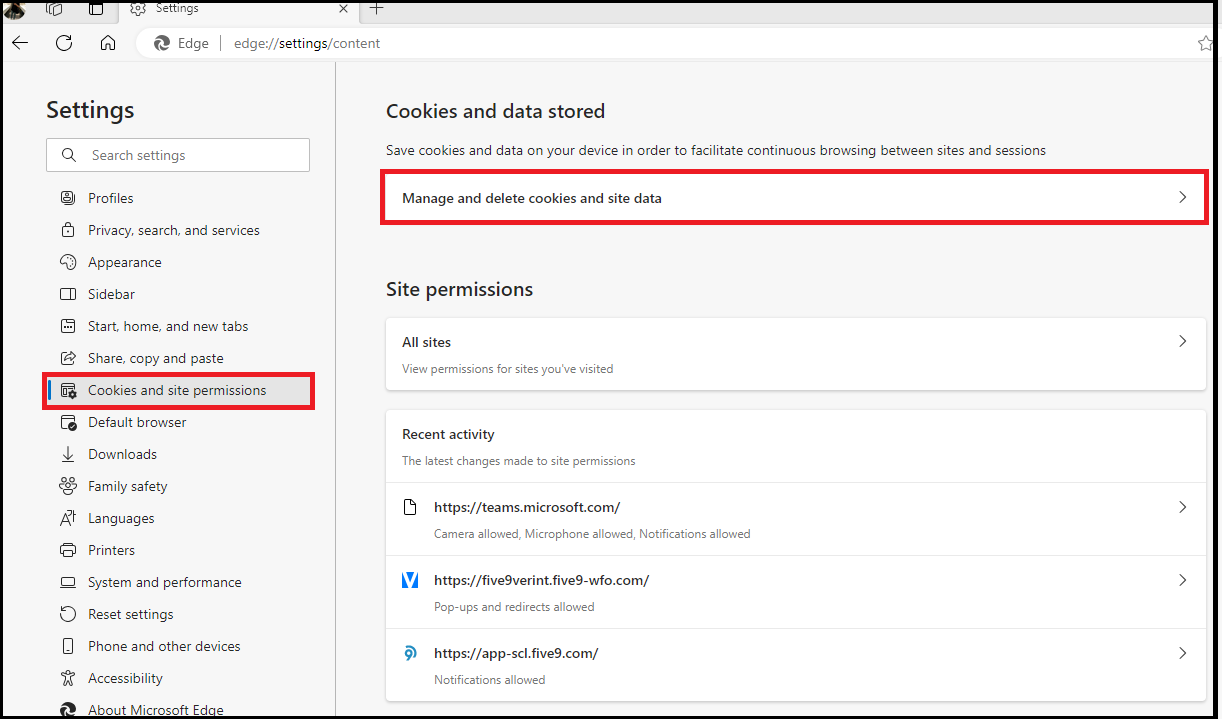Open the tab actions menu icon
1222x719 pixels.
coord(96,9)
